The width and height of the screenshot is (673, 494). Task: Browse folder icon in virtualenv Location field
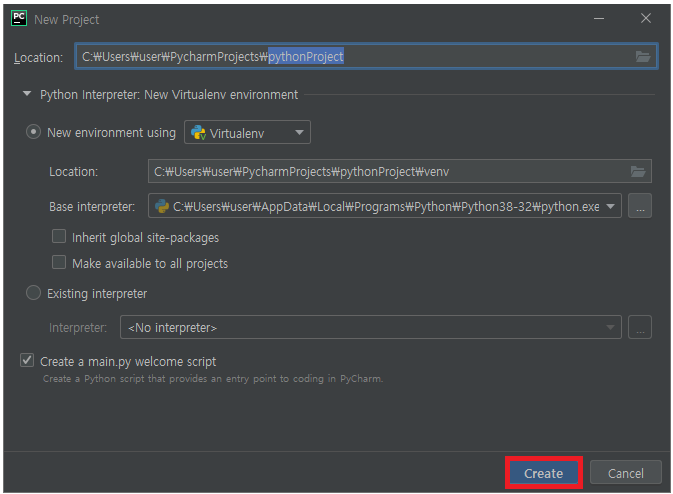tap(638, 171)
